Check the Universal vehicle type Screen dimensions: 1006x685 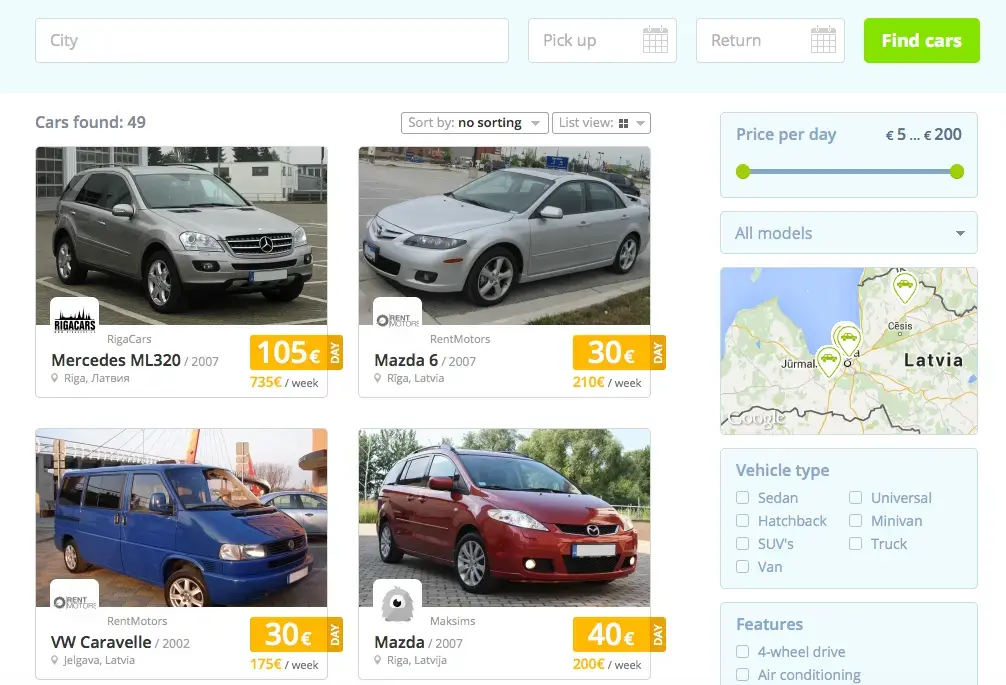(x=855, y=498)
